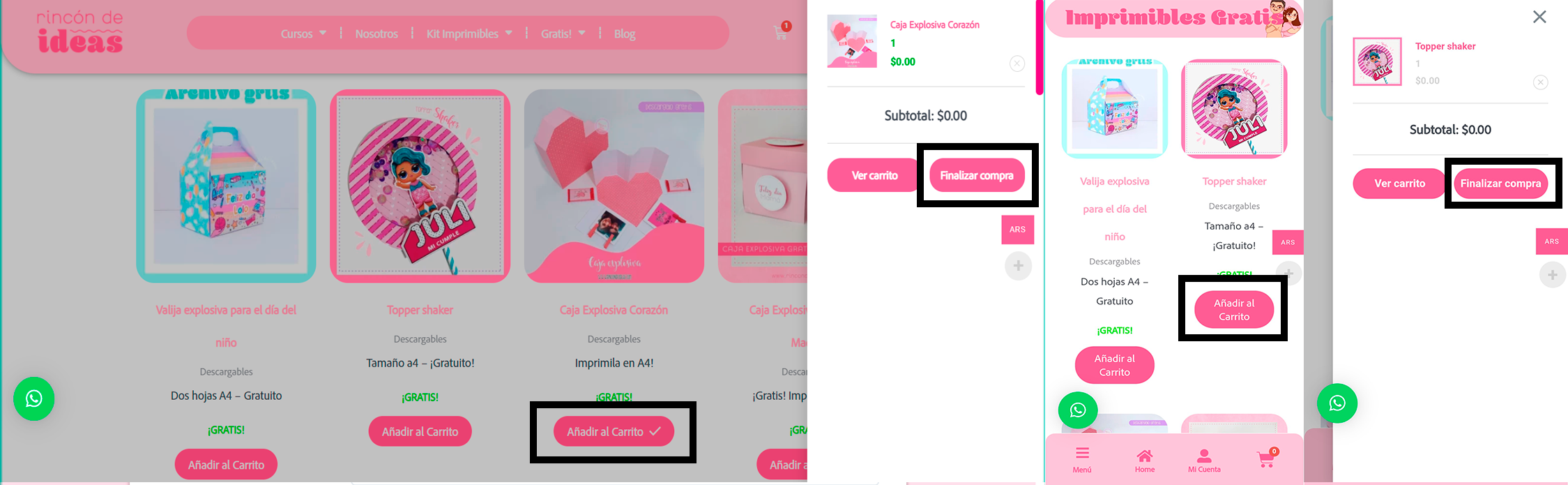Click the pink vertical scrollbar in cart

pyautogui.click(x=1040, y=47)
